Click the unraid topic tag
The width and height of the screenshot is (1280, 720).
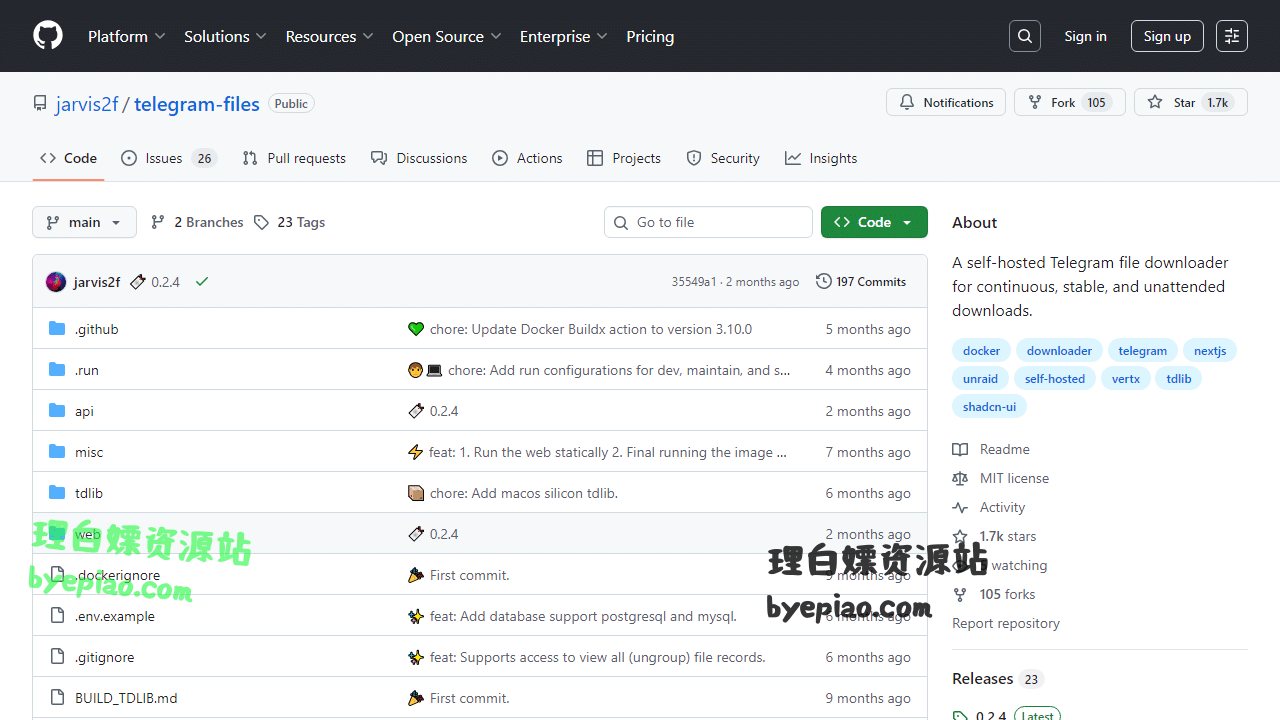point(980,379)
